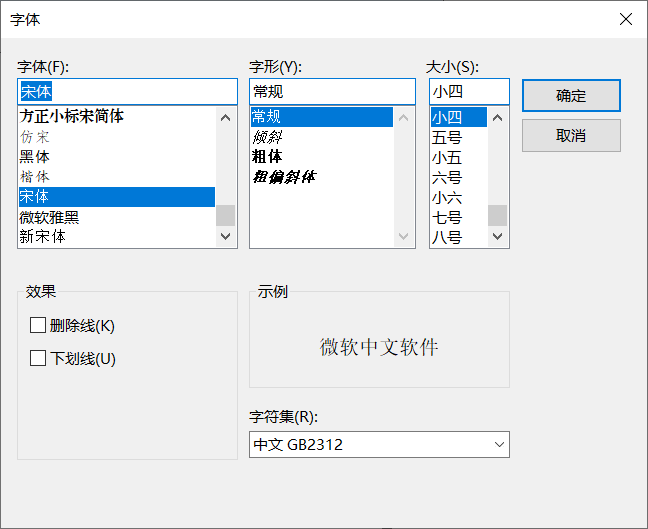648x529 pixels.
Task: Enable the 删除线(K) strikethrough checkbox
Action: coord(38,325)
